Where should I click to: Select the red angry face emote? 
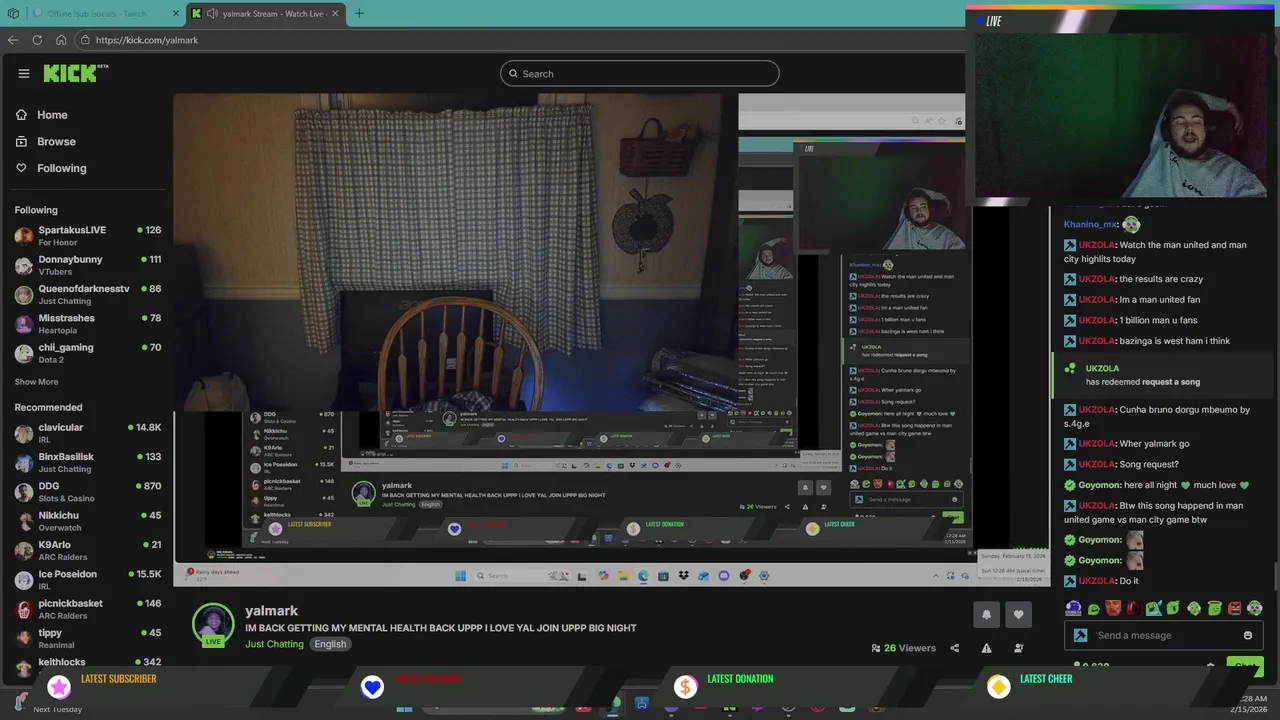click(1234, 608)
